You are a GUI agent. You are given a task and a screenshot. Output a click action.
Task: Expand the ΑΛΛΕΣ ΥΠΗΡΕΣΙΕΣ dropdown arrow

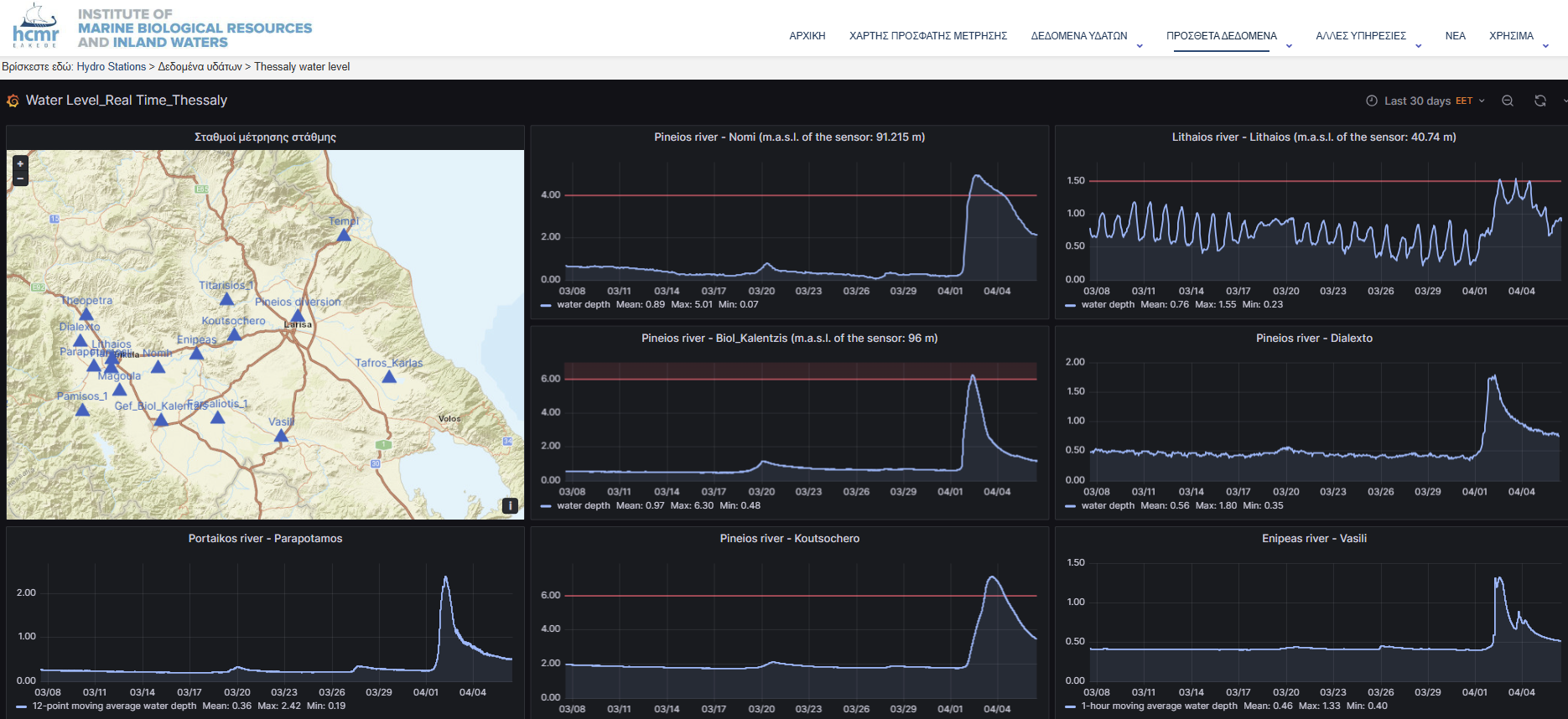pyautogui.click(x=1419, y=46)
